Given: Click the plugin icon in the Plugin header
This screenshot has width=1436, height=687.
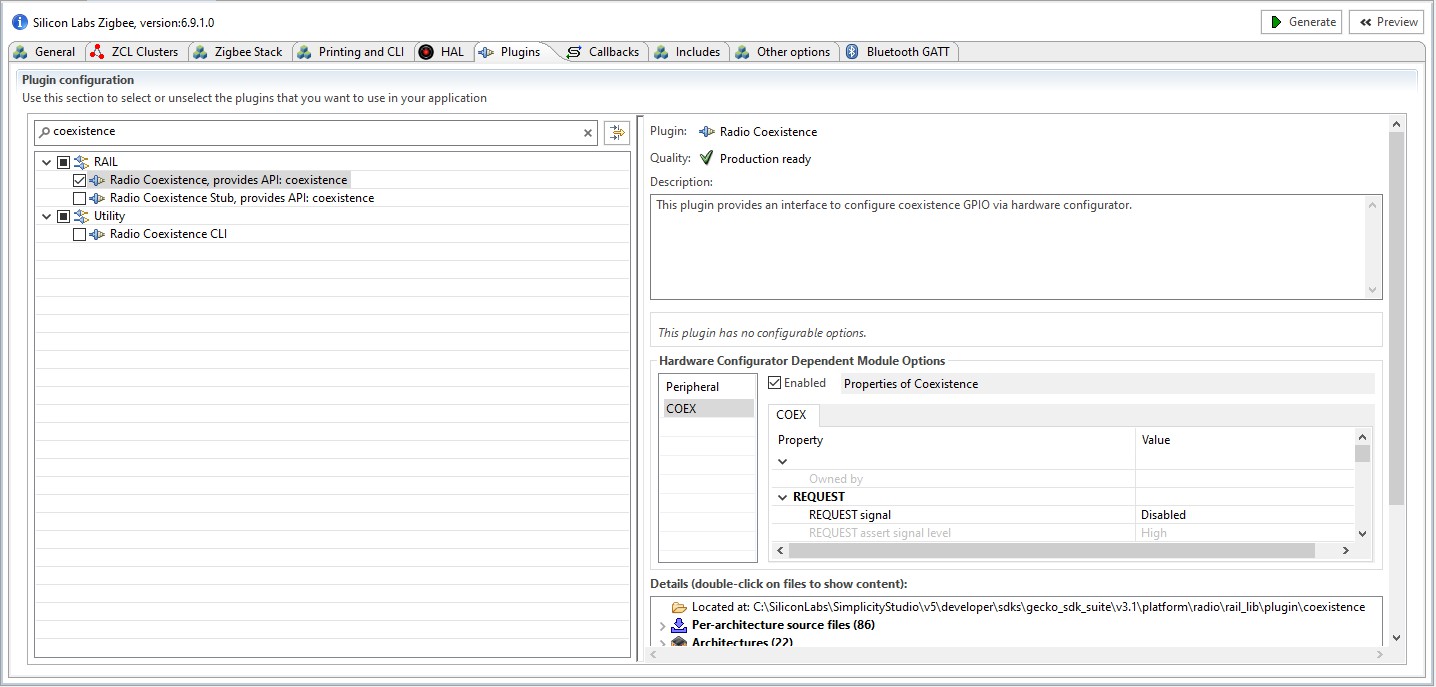Looking at the screenshot, I should 707,132.
